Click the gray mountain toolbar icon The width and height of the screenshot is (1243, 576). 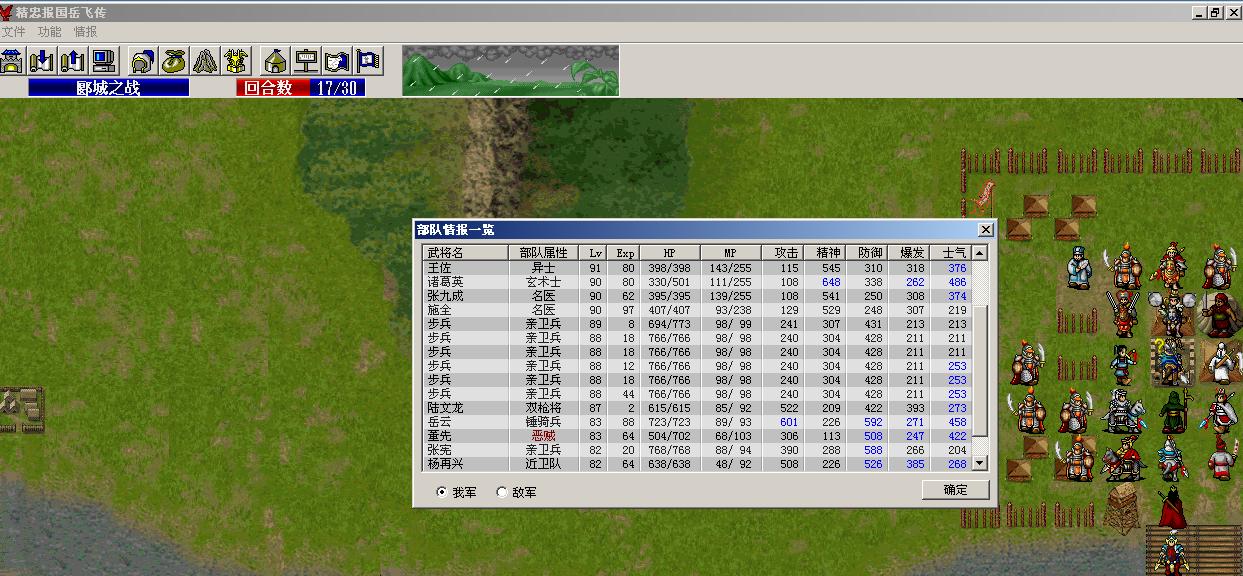pos(205,61)
